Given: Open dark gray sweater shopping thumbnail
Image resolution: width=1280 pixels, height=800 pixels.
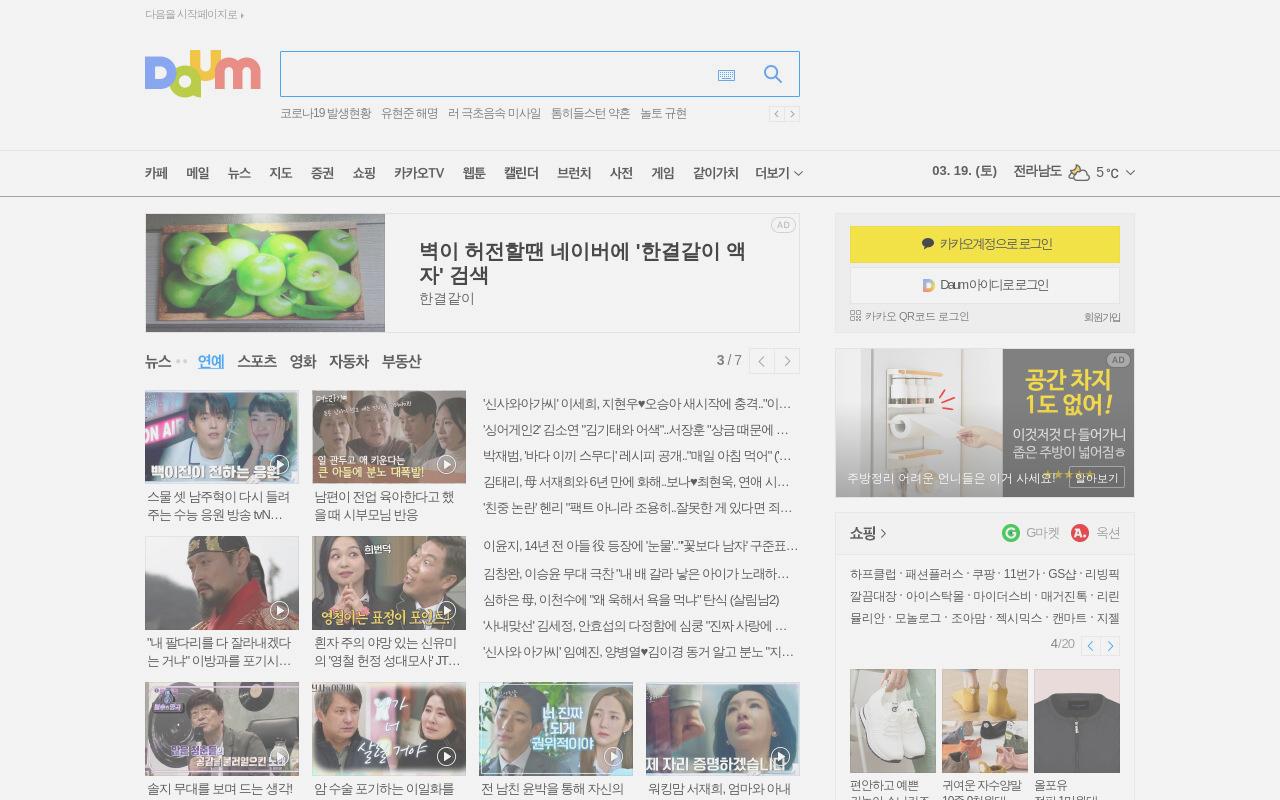Looking at the screenshot, I should (x=1077, y=721).
